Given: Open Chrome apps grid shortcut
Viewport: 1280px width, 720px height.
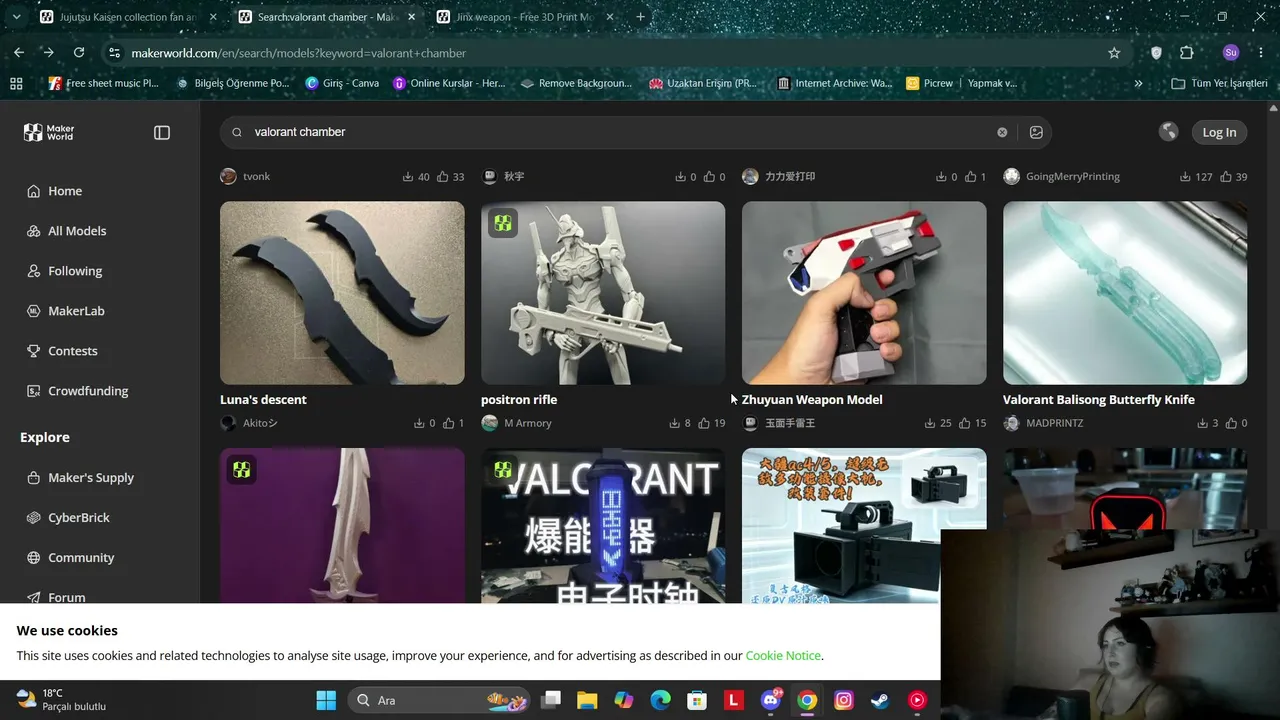Looking at the screenshot, I should coord(16,83).
